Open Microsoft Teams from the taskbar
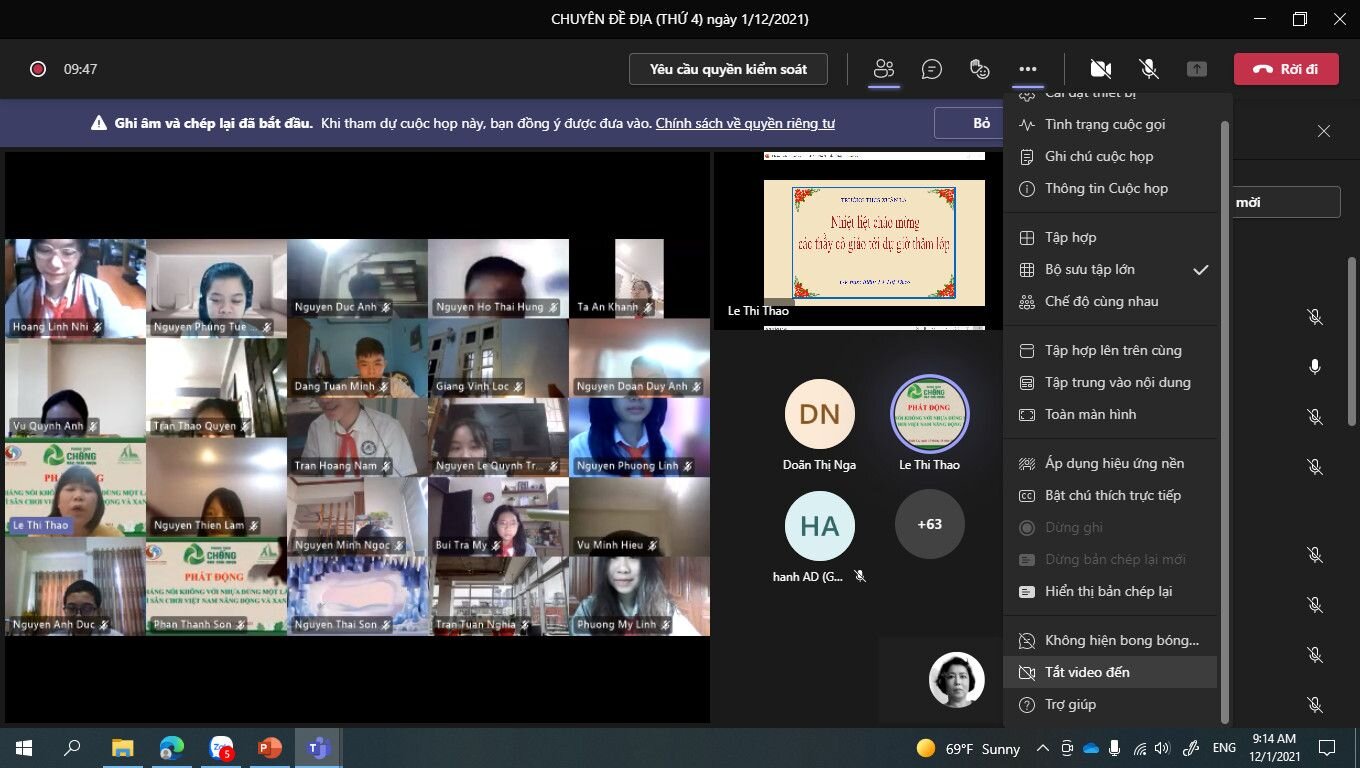Image resolution: width=1360 pixels, height=768 pixels. [x=319, y=748]
